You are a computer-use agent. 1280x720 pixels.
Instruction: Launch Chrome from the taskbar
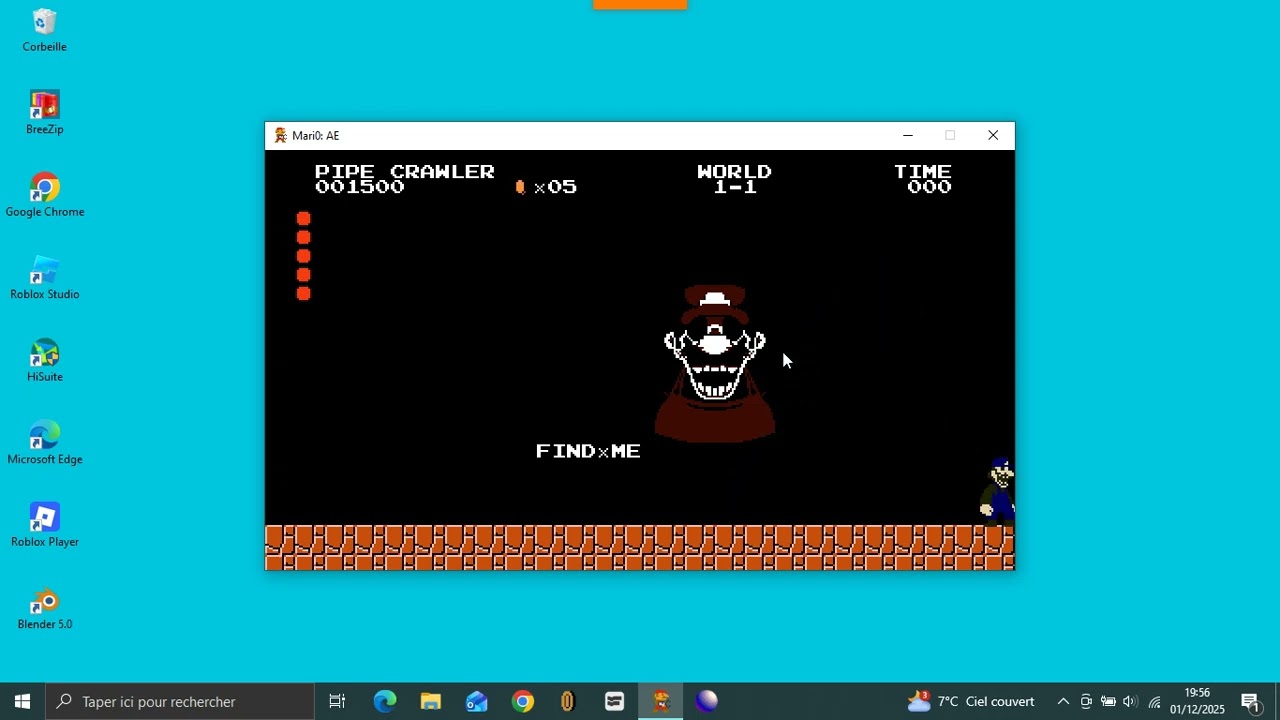click(523, 702)
